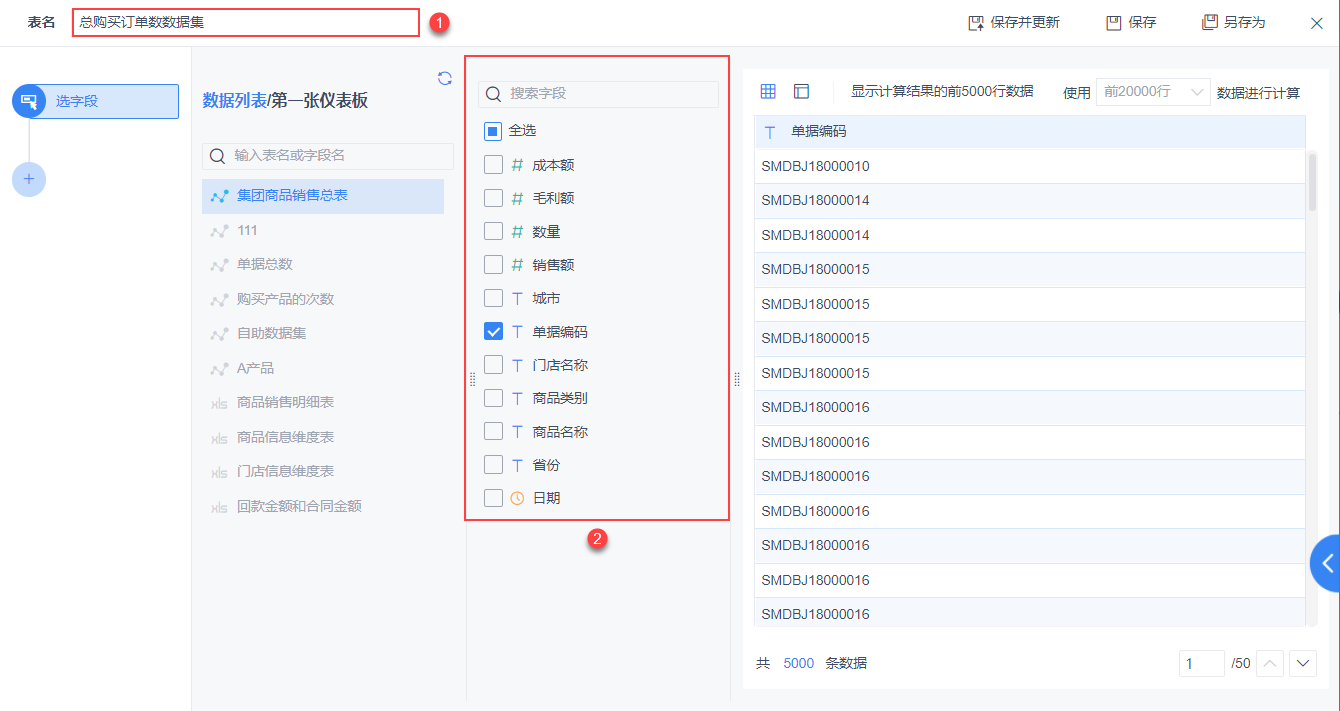The height and width of the screenshot is (711, 1340).
Task: Click the refresh data list icon
Action: click(x=445, y=78)
